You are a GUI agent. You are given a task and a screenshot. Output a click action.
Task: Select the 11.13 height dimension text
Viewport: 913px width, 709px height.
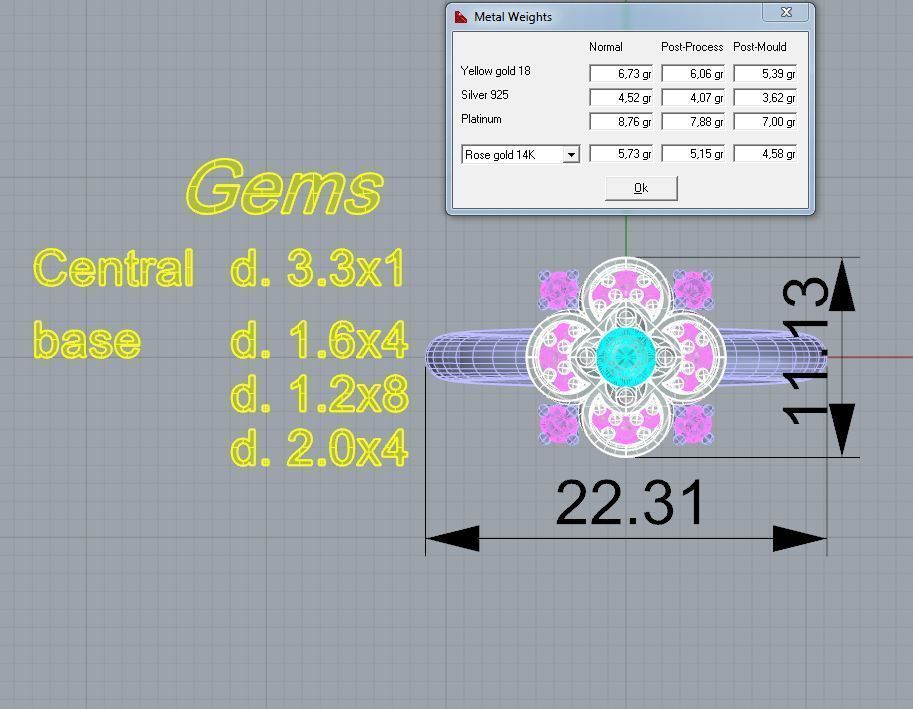[805, 351]
